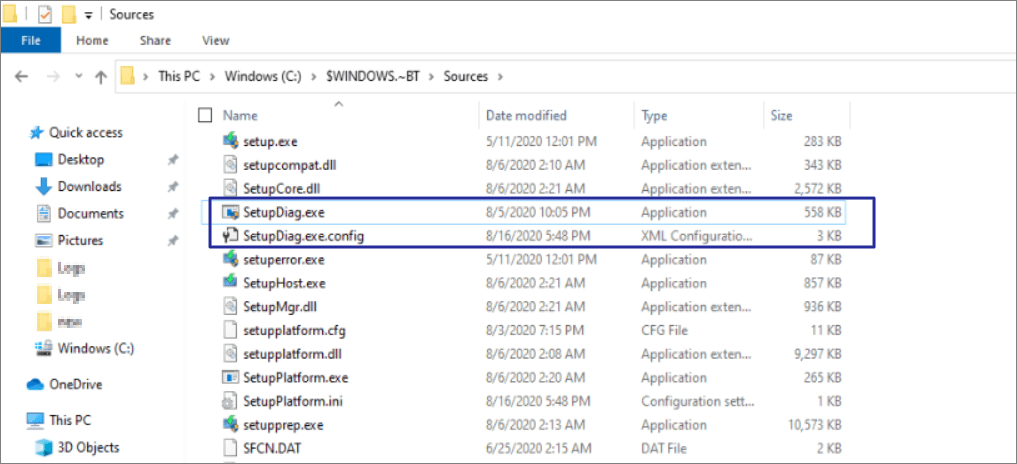
Task: Click the Downloads arrow icon in sidebar
Action: click(43, 186)
